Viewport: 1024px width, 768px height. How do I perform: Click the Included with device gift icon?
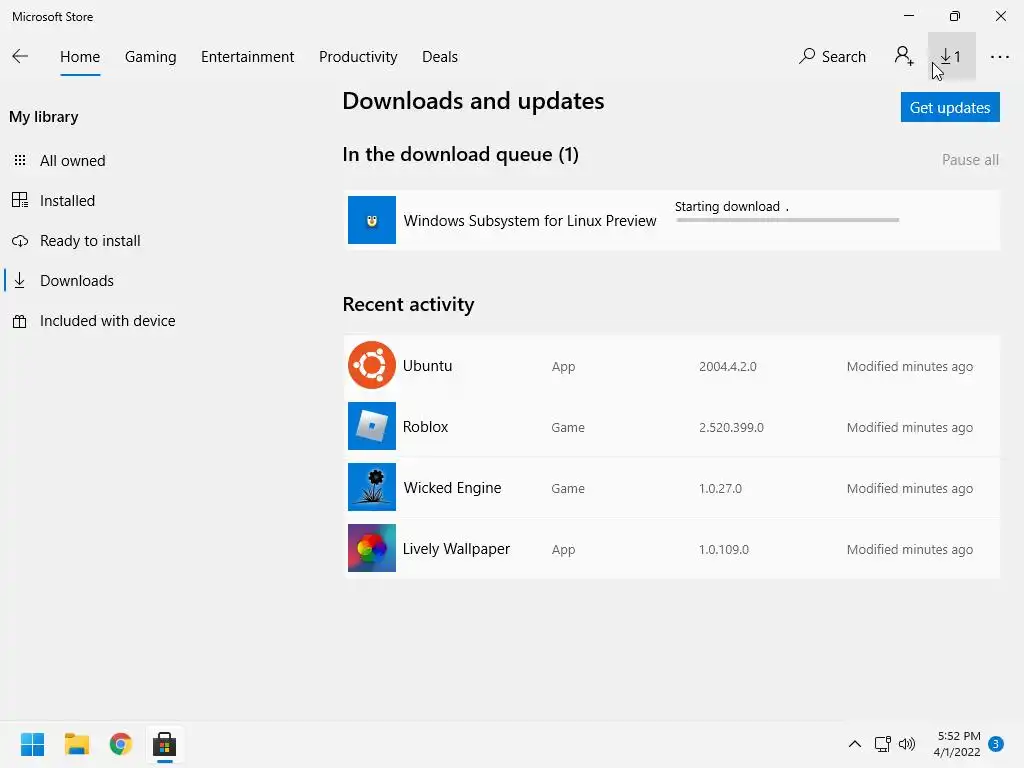tap(20, 321)
